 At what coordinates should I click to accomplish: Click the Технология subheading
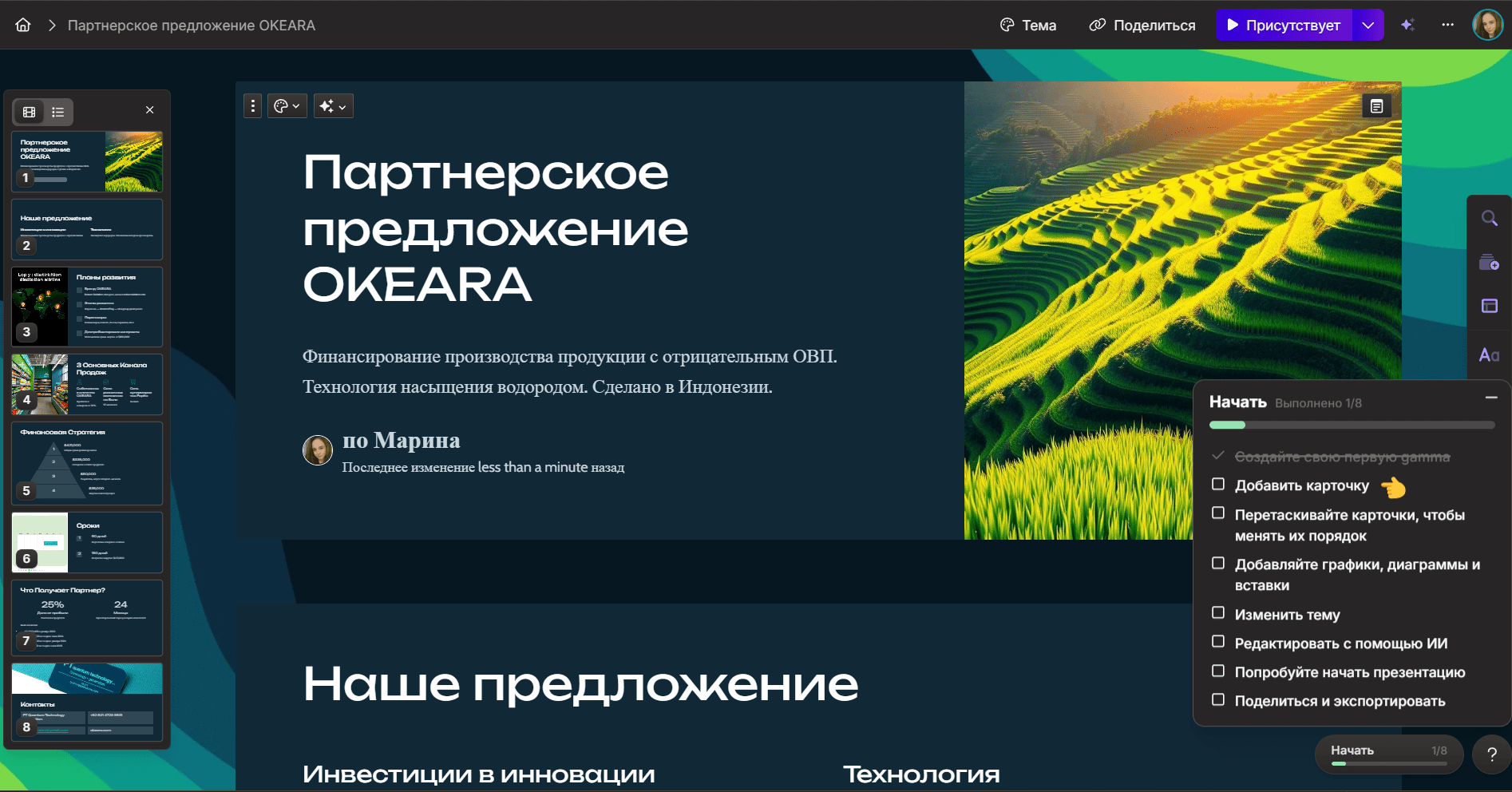(x=921, y=774)
